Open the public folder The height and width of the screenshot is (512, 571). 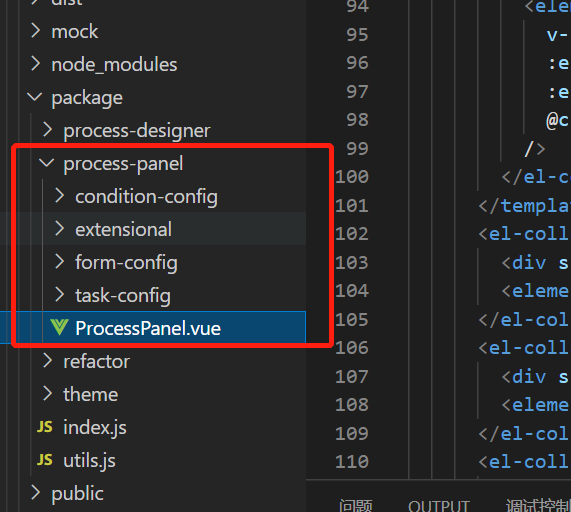(78, 493)
